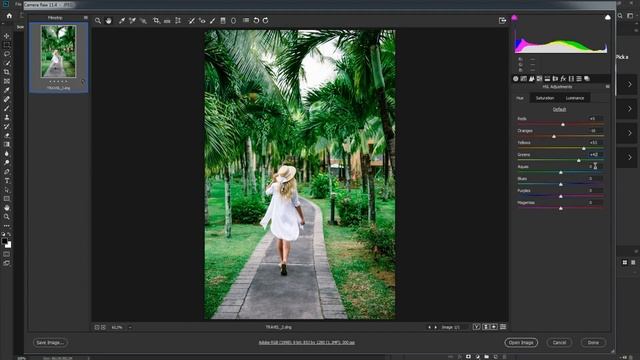Image resolution: width=640 pixels, height=360 pixels.
Task: Toggle shadow clipping warning on histogram
Action: tap(514, 18)
